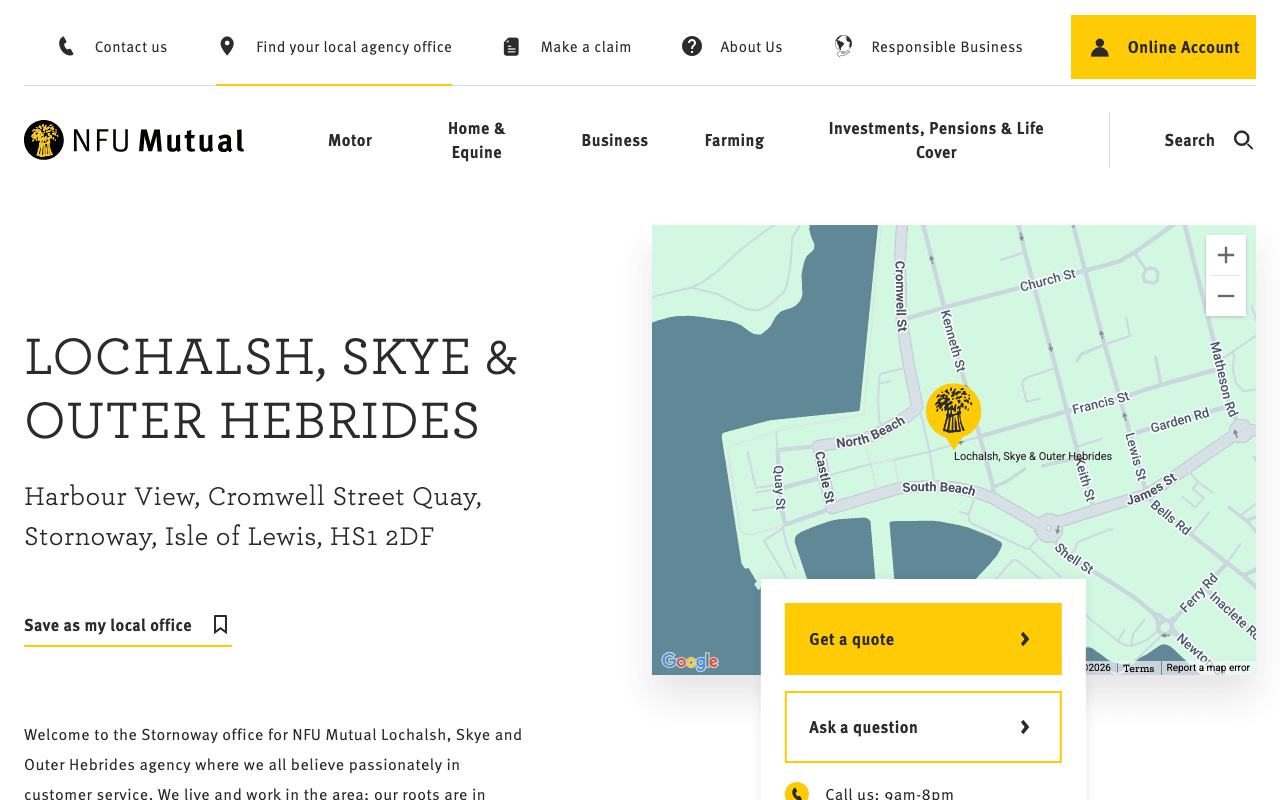This screenshot has height=800, width=1280.
Task: Open map Terms link
Action: [x=1138, y=668]
